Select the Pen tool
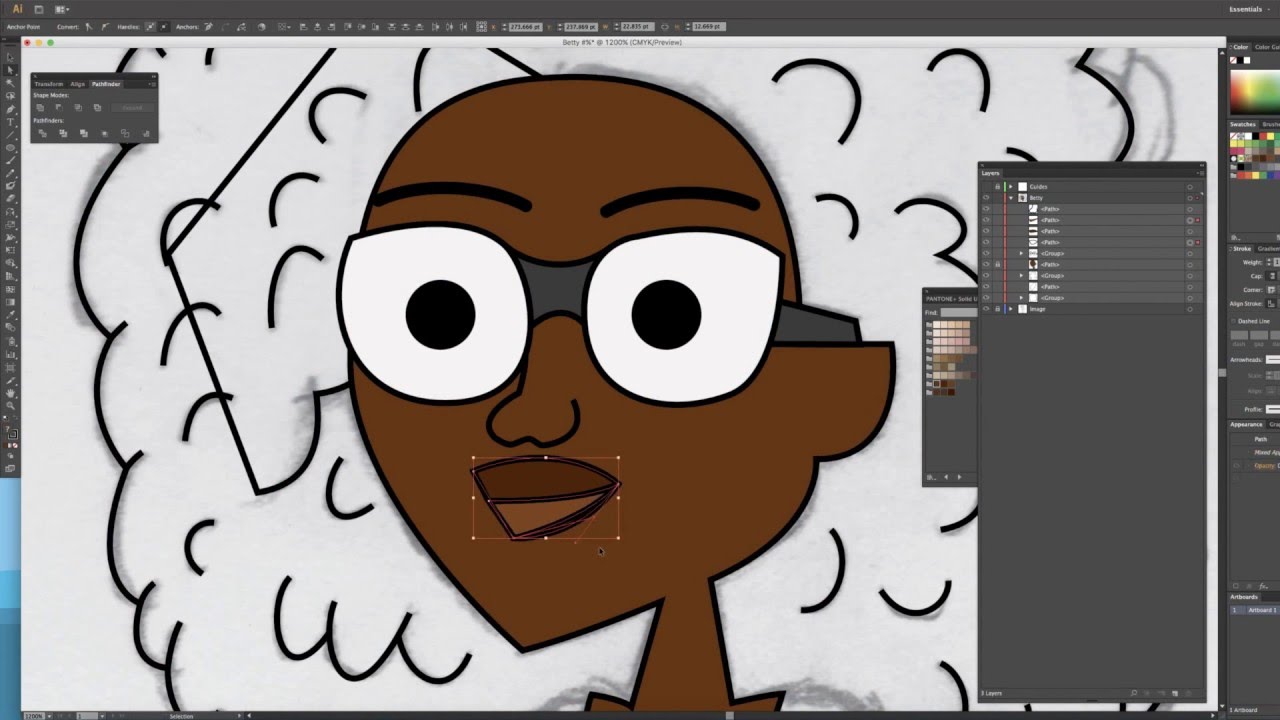The height and width of the screenshot is (720, 1280). (10, 109)
